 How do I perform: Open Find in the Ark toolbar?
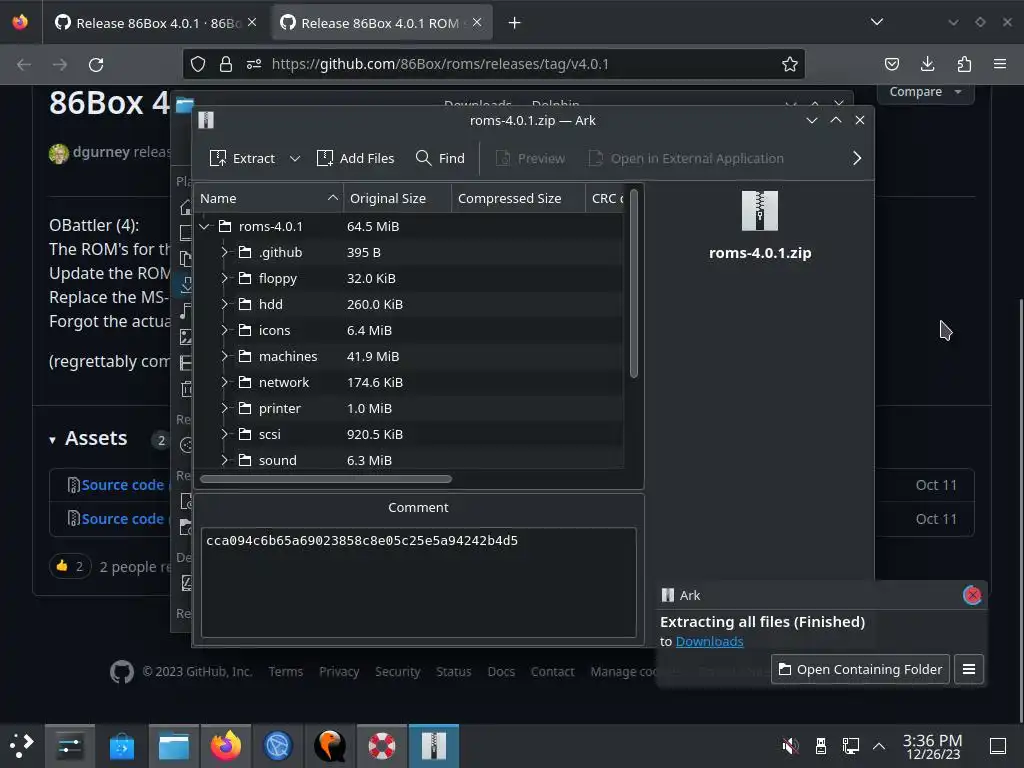coord(440,158)
